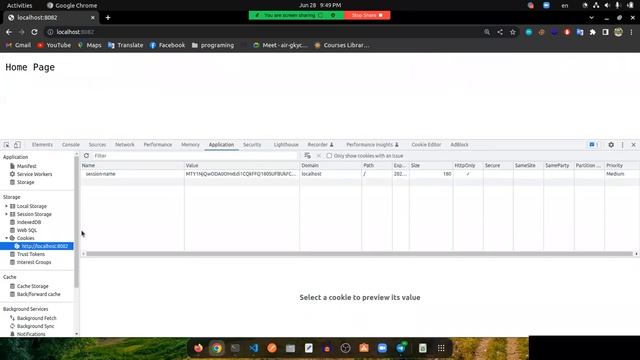Click Stop Share button

coord(367,15)
